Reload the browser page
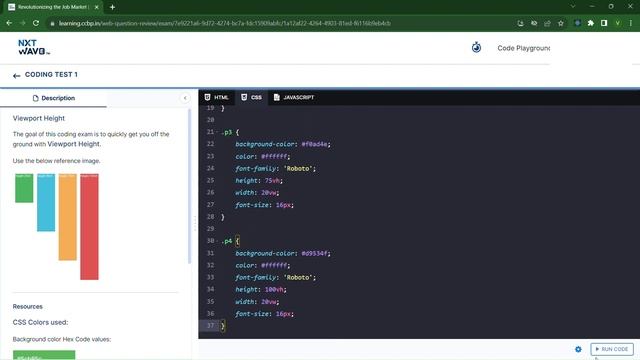 pyautogui.click(x=36, y=23)
